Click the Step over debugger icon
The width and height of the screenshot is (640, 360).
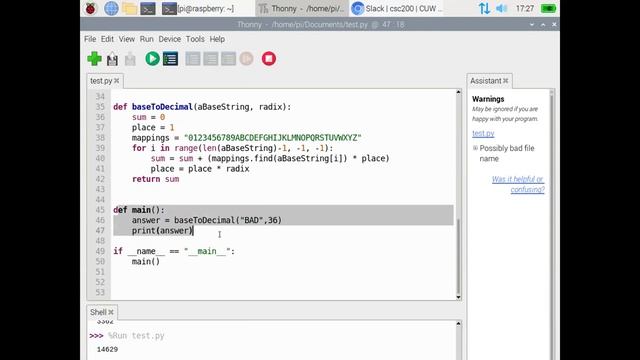(x=193, y=59)
